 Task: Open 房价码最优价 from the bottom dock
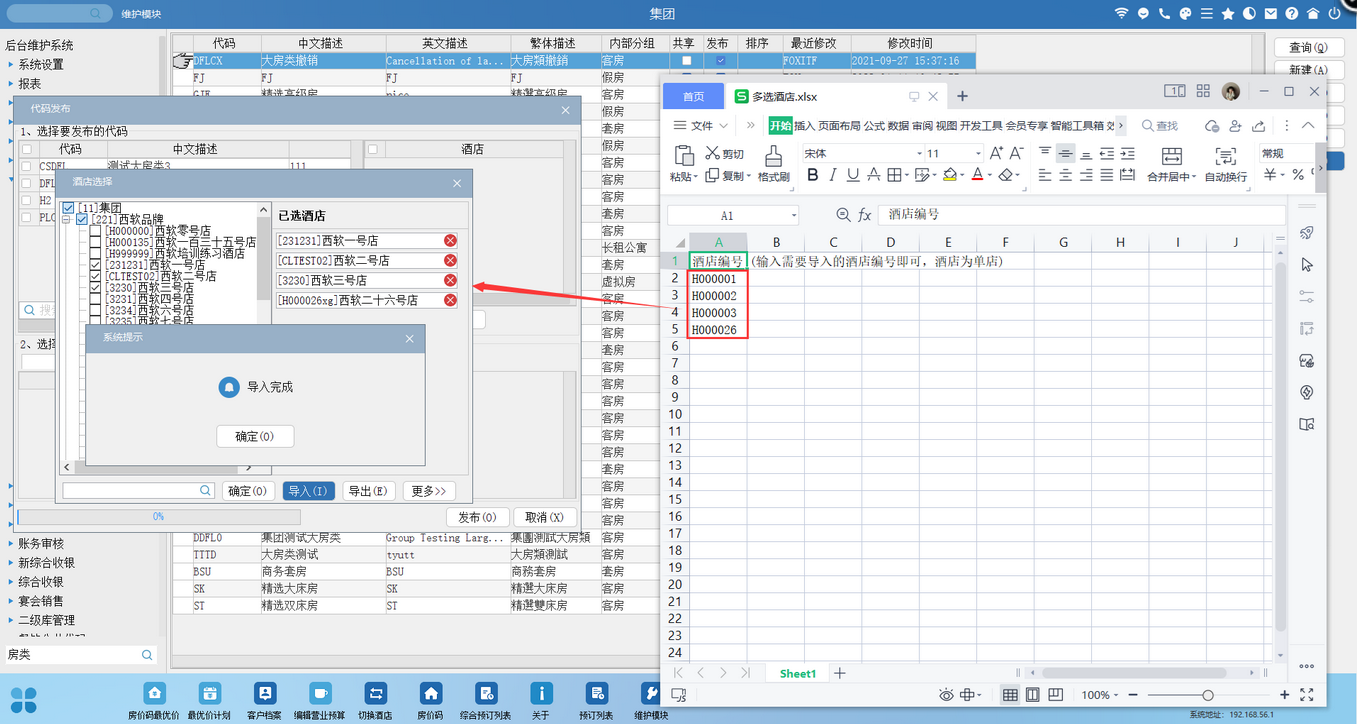[x=154, y=694]
